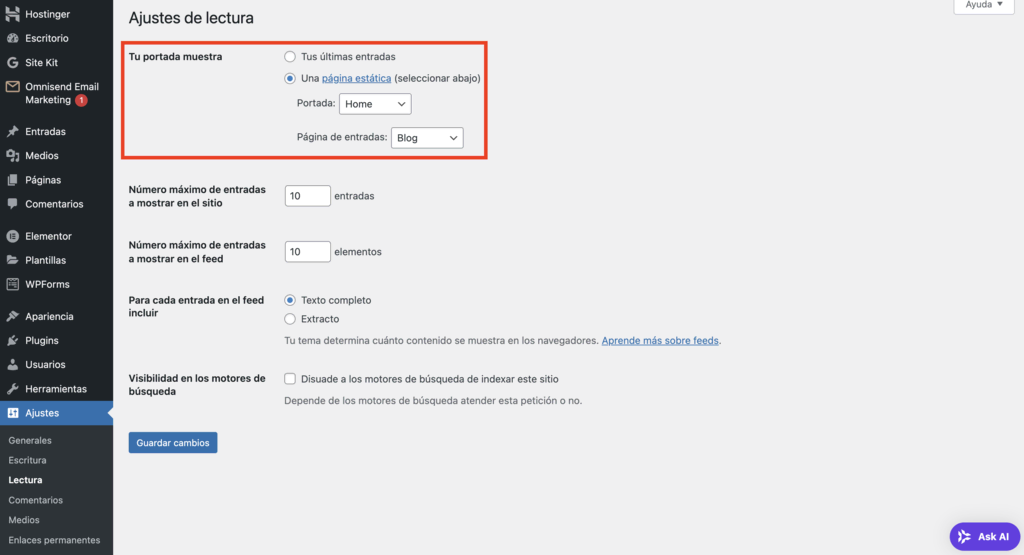Click the 'Ajustes de lectura' page heading
The width and height of the screenshot is (1024, 555).
click(x=191, y=18)
